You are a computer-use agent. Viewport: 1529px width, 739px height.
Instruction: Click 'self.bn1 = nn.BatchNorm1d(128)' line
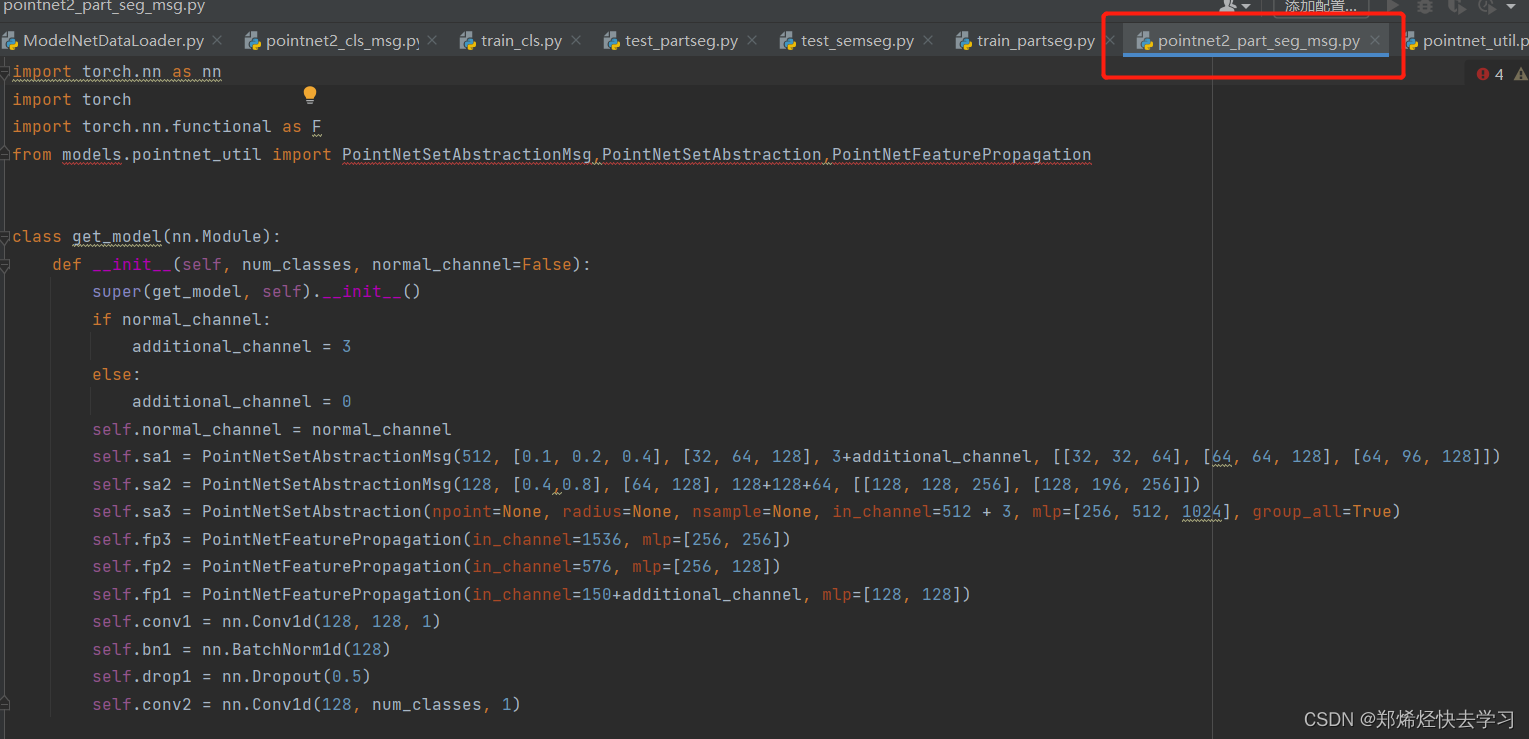[x=242, y=650]
